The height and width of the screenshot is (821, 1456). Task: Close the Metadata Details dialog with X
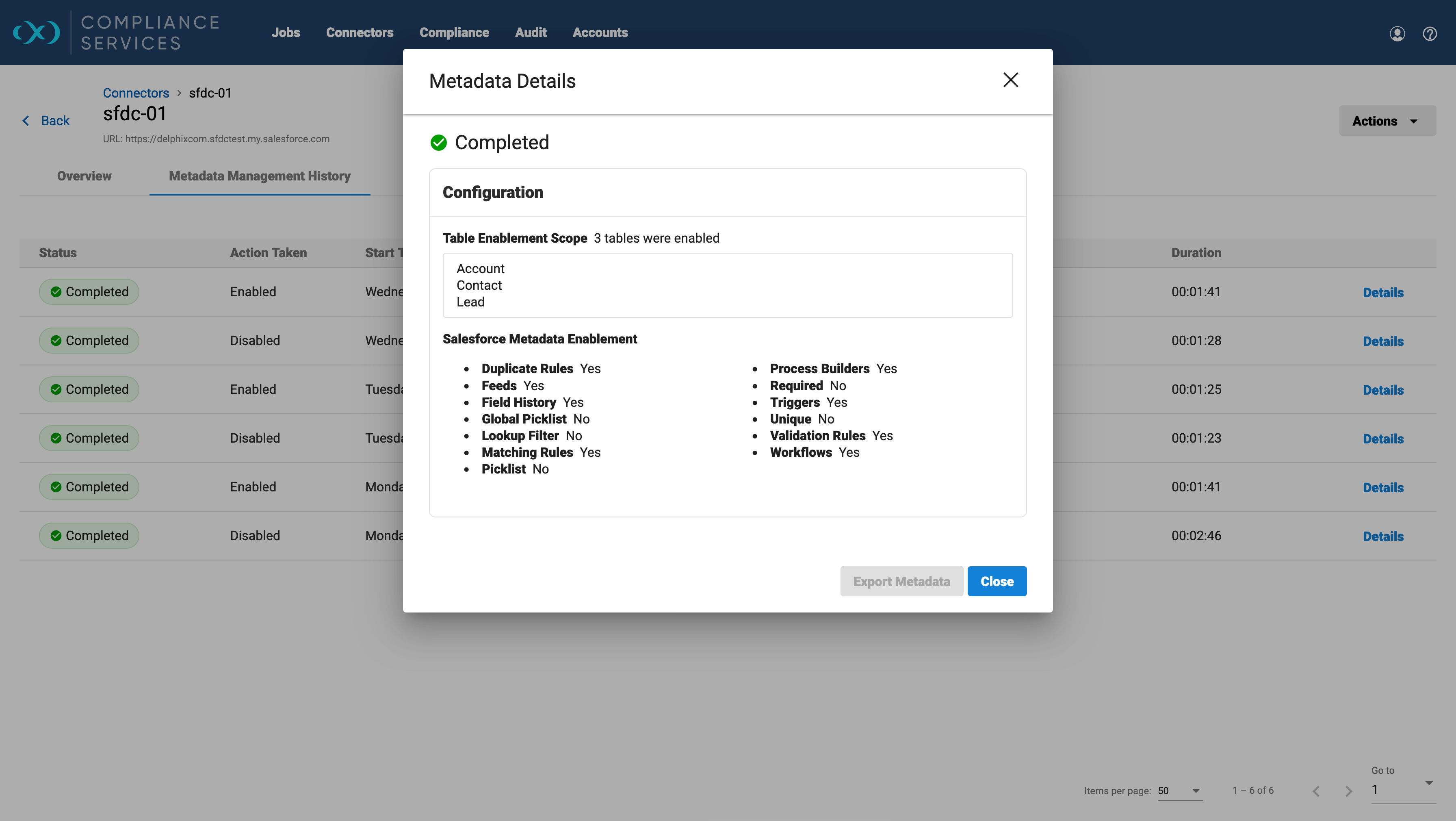point(1010,80)
